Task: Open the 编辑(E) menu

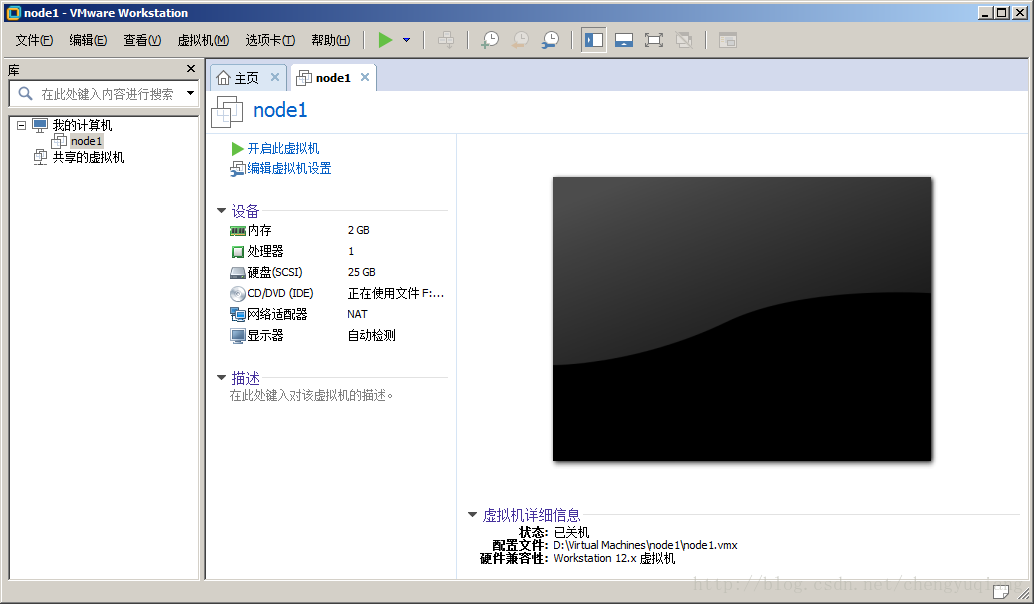Action: (x=88, y=40)
